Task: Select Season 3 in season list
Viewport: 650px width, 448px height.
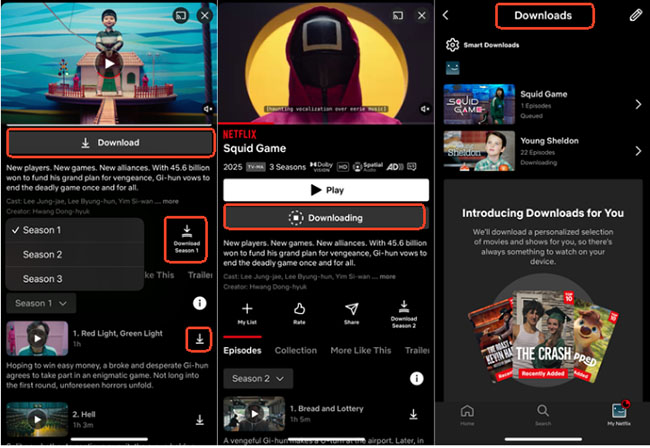Action: tap(75, 279)
